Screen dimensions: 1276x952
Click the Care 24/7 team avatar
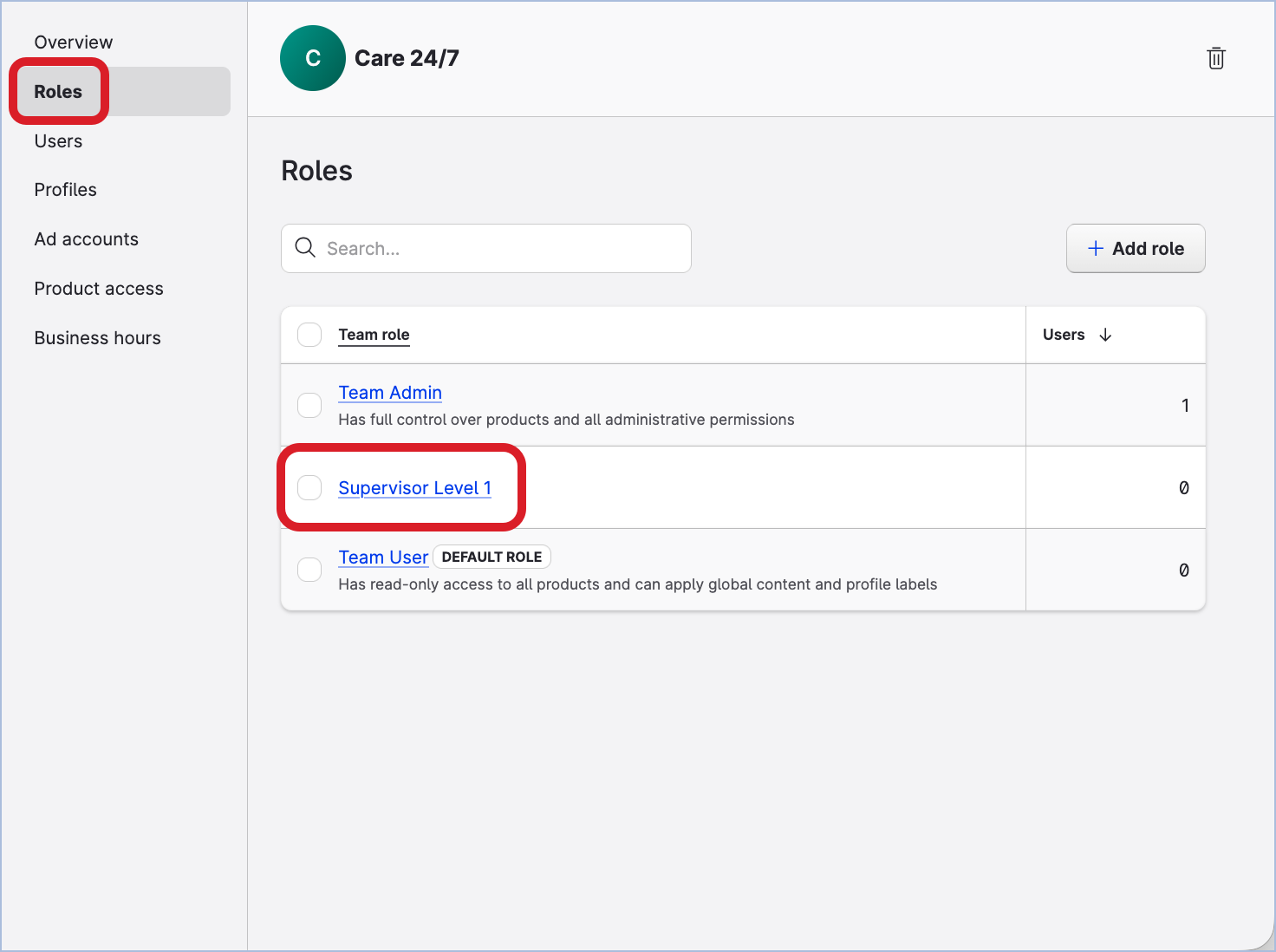coord(313,58)
